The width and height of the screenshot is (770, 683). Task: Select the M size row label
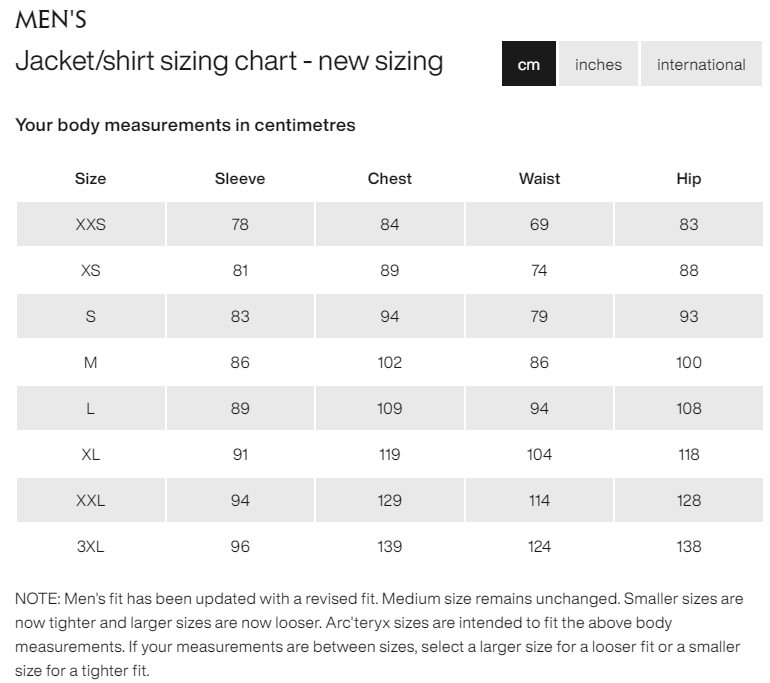pos(90,363)
